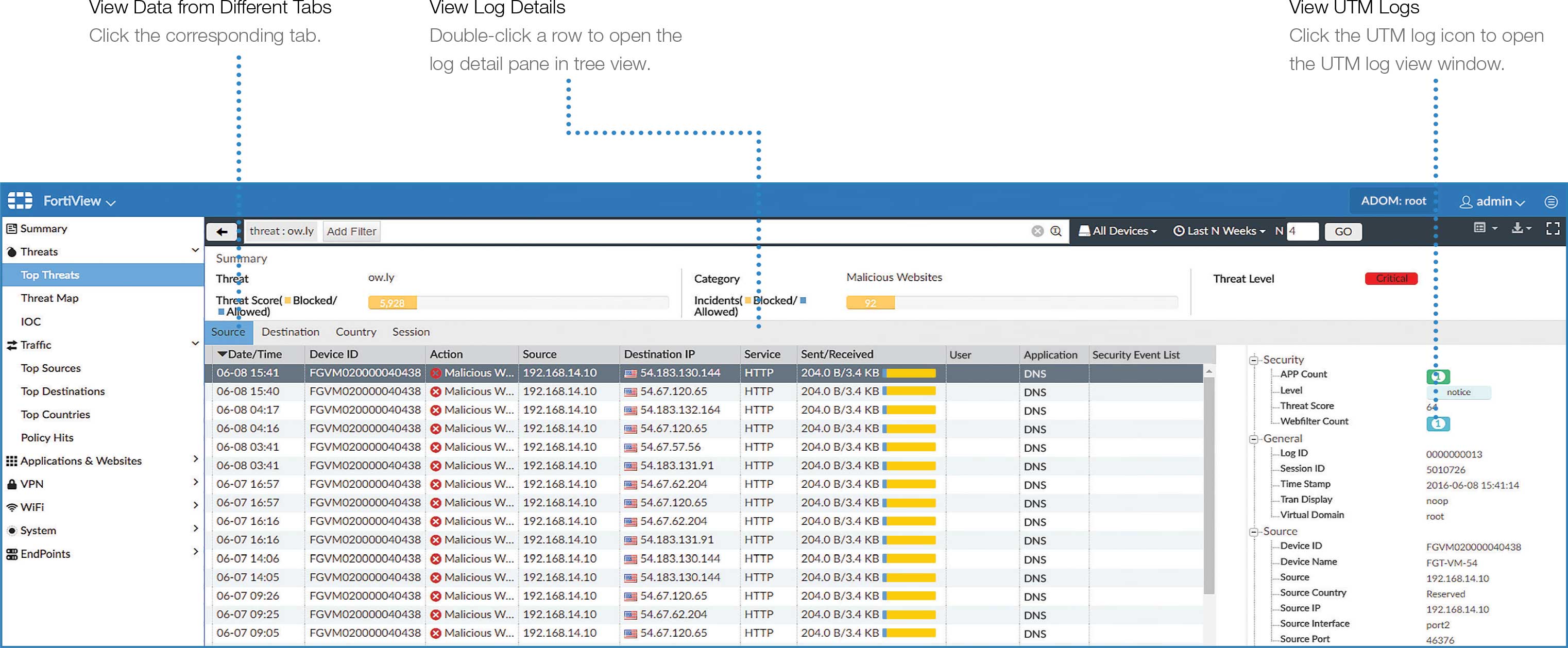The image size is (1568, 648).
Task: Click the N weeks input field
Action: [1302, 231]
